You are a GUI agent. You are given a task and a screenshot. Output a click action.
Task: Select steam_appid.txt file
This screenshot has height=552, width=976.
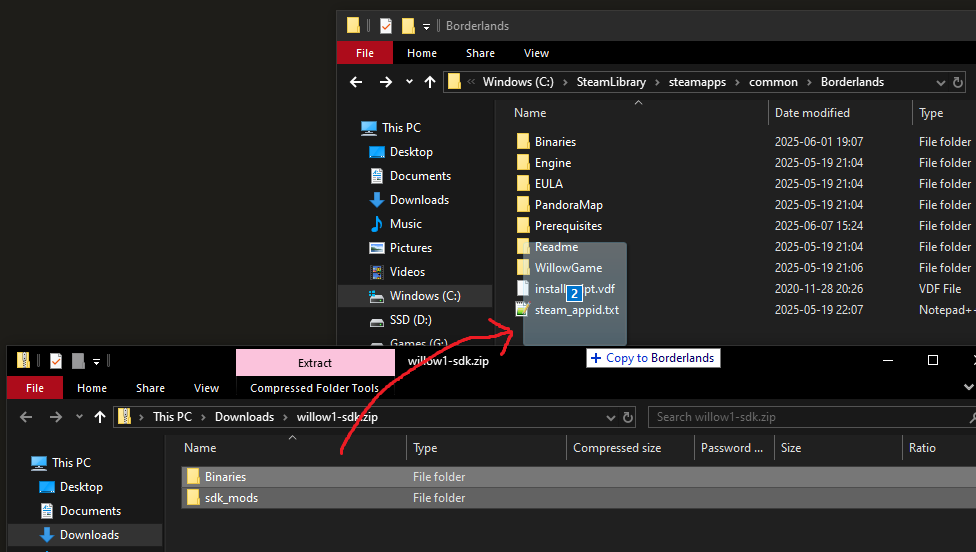tap(576, 310)
